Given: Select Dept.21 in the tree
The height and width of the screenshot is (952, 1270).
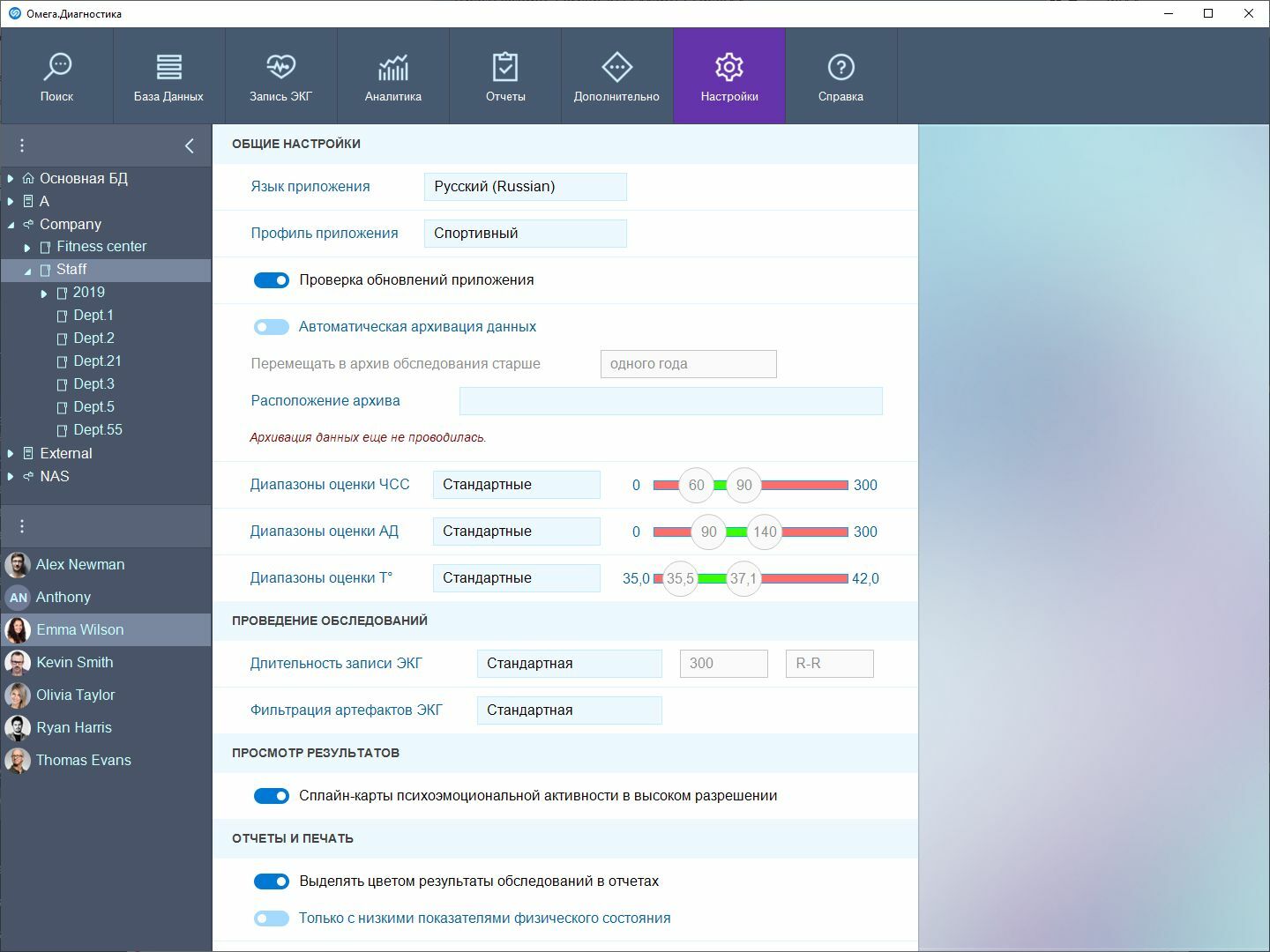Looking at the screenshot, I should point(97,361).
